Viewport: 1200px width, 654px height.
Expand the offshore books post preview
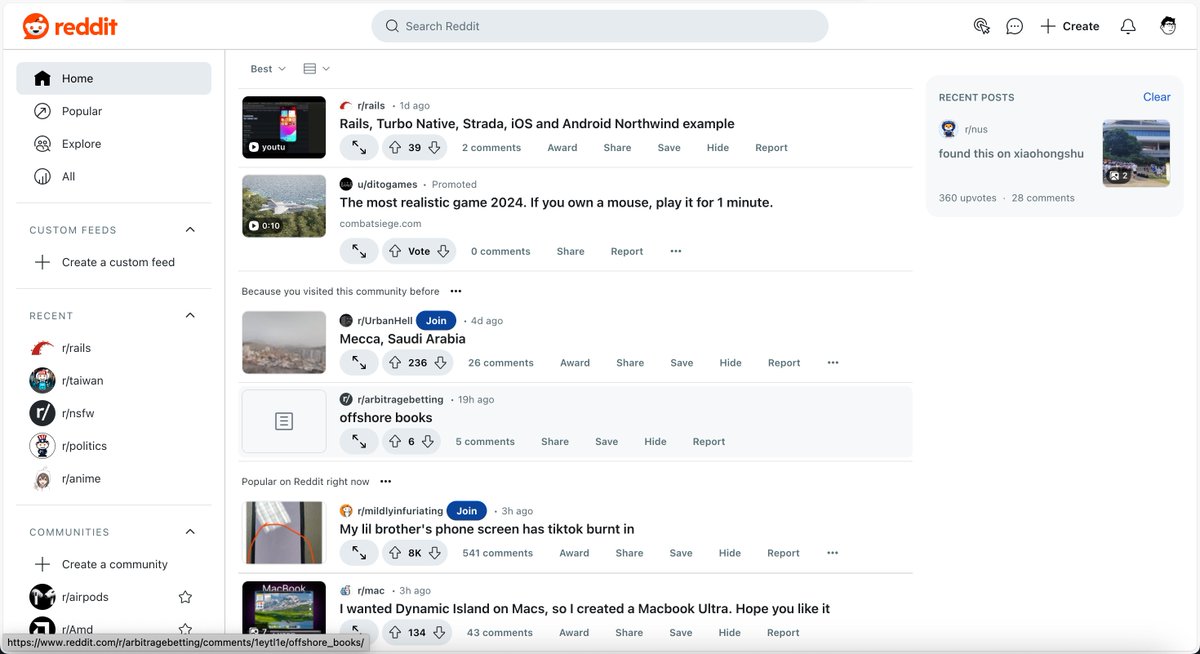359,441
